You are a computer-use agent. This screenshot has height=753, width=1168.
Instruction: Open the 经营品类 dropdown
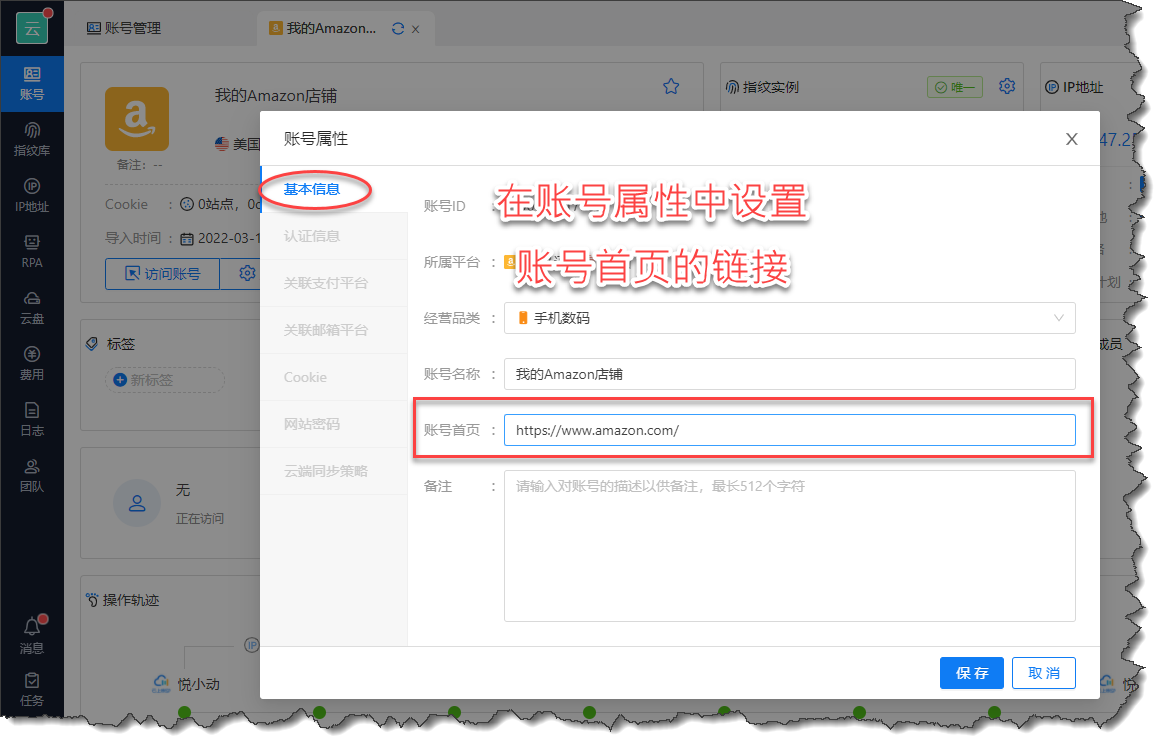click(790, 318)
